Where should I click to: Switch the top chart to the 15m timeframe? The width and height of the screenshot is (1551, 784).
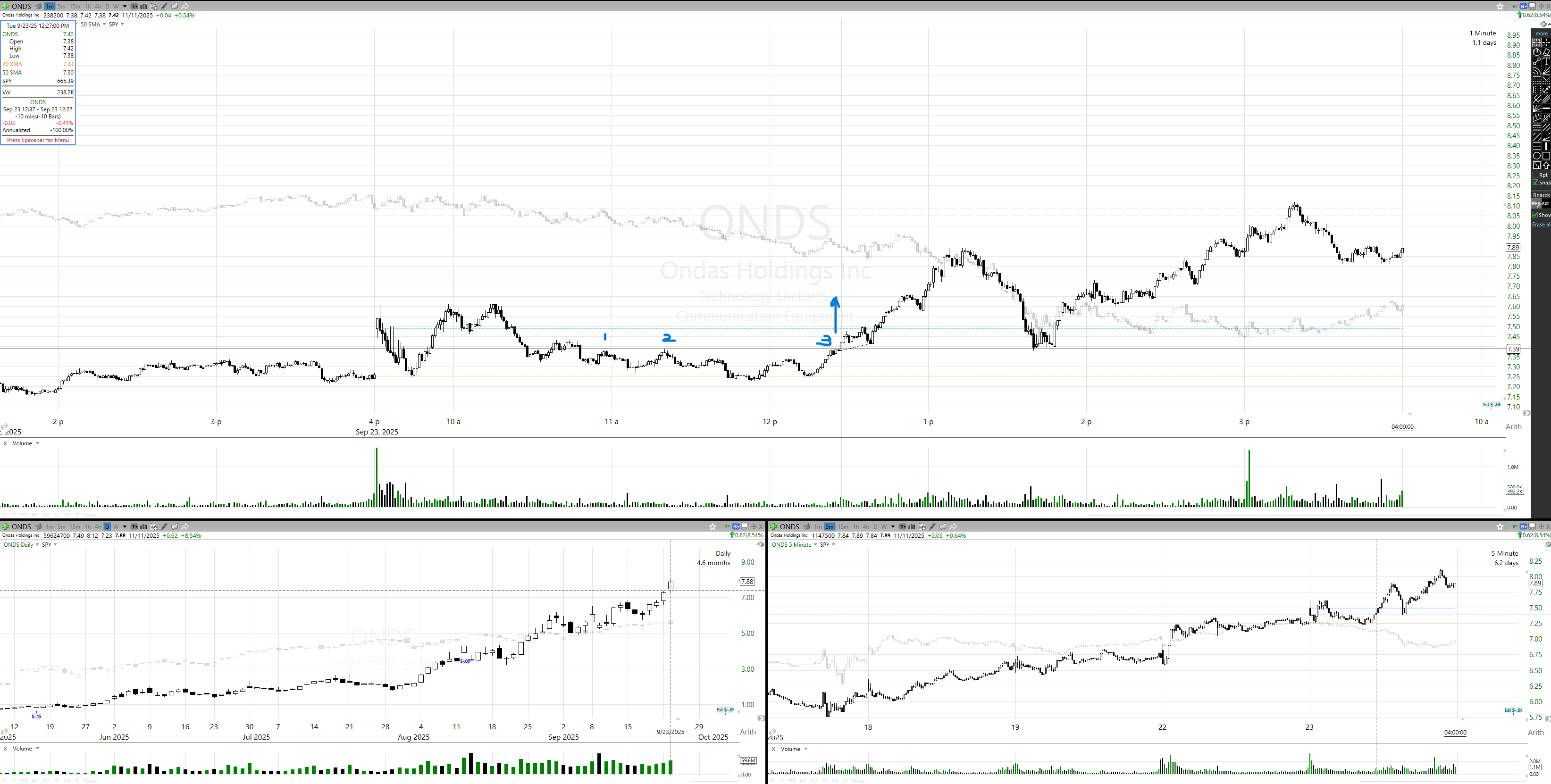coord(75,7)
